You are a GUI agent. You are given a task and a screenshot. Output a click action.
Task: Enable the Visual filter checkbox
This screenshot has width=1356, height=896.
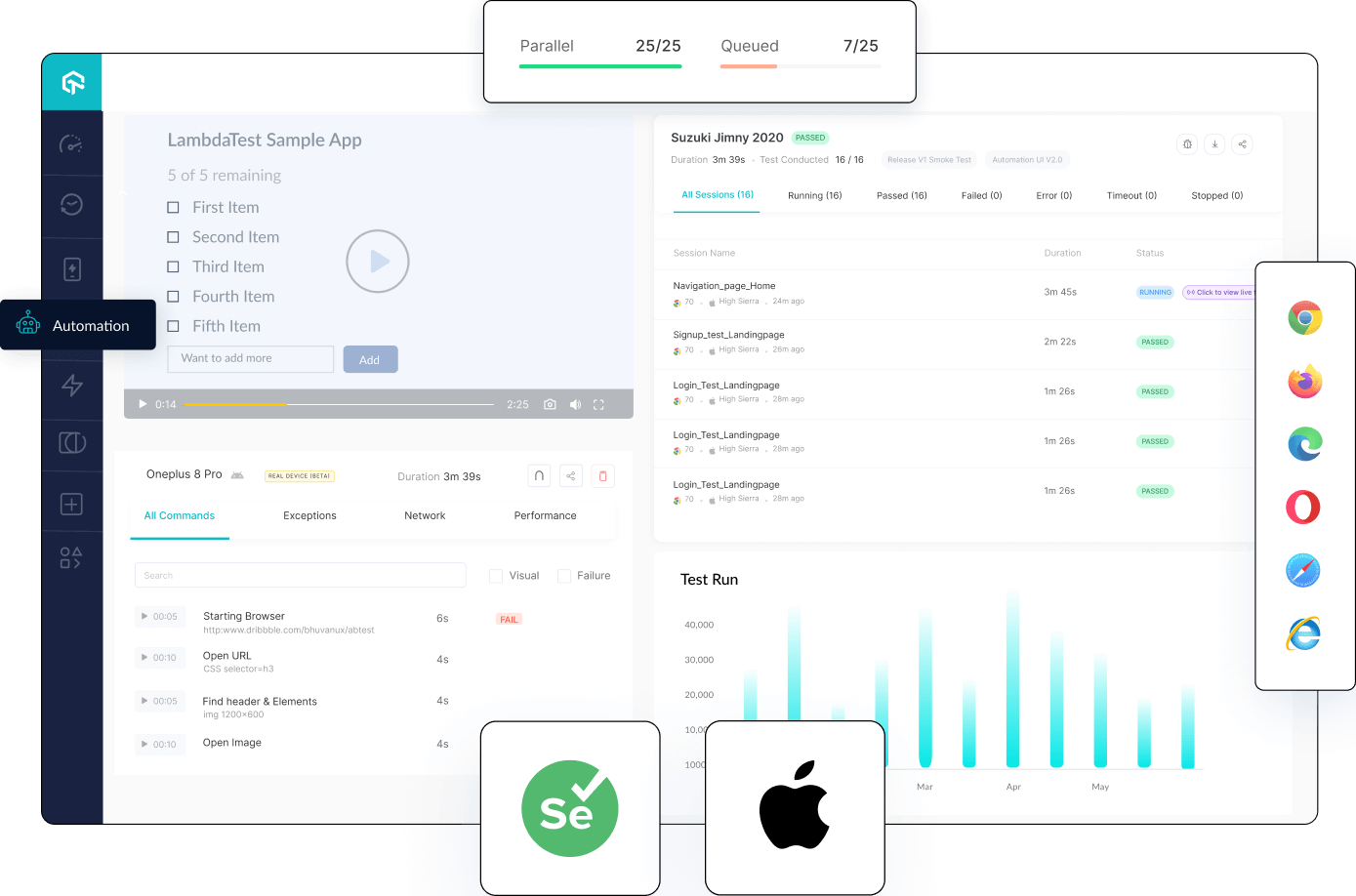[496, 576]
